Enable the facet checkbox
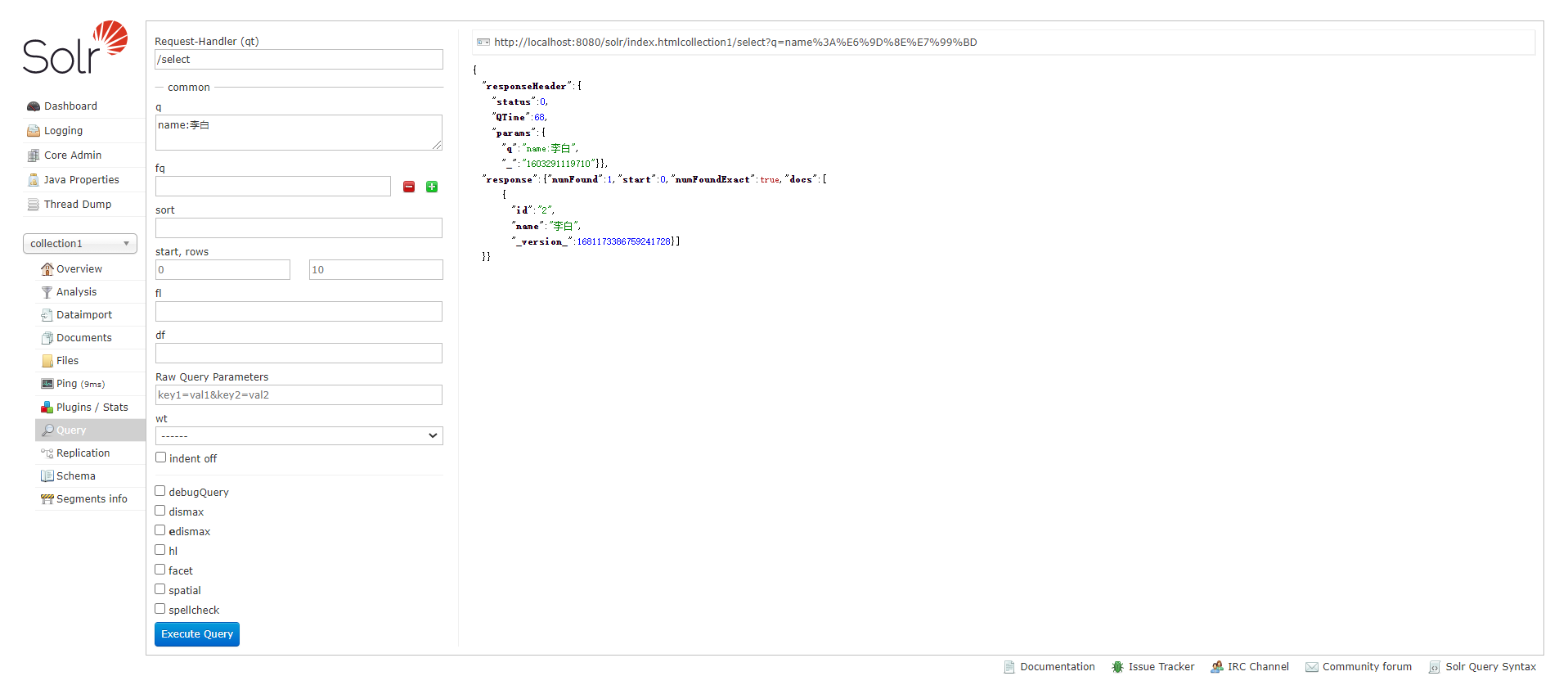The height and width of the screenshot is (685, 1568). (160, 570)
